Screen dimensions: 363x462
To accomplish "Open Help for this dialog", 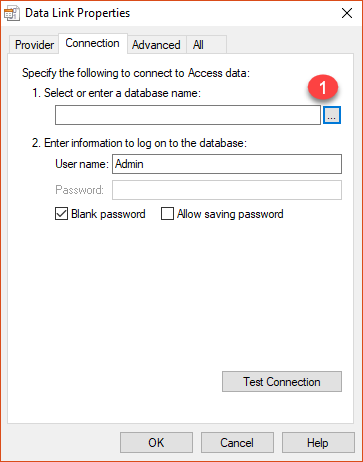I will click(x=318, y=443).
